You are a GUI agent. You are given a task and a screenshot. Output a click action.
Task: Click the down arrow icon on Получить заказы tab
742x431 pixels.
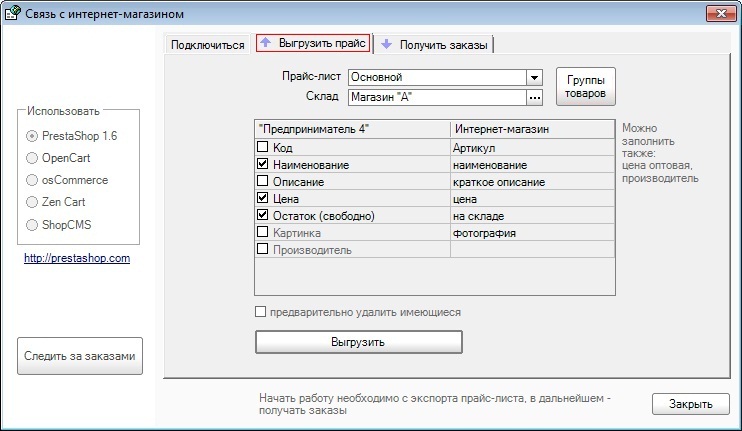387,44
